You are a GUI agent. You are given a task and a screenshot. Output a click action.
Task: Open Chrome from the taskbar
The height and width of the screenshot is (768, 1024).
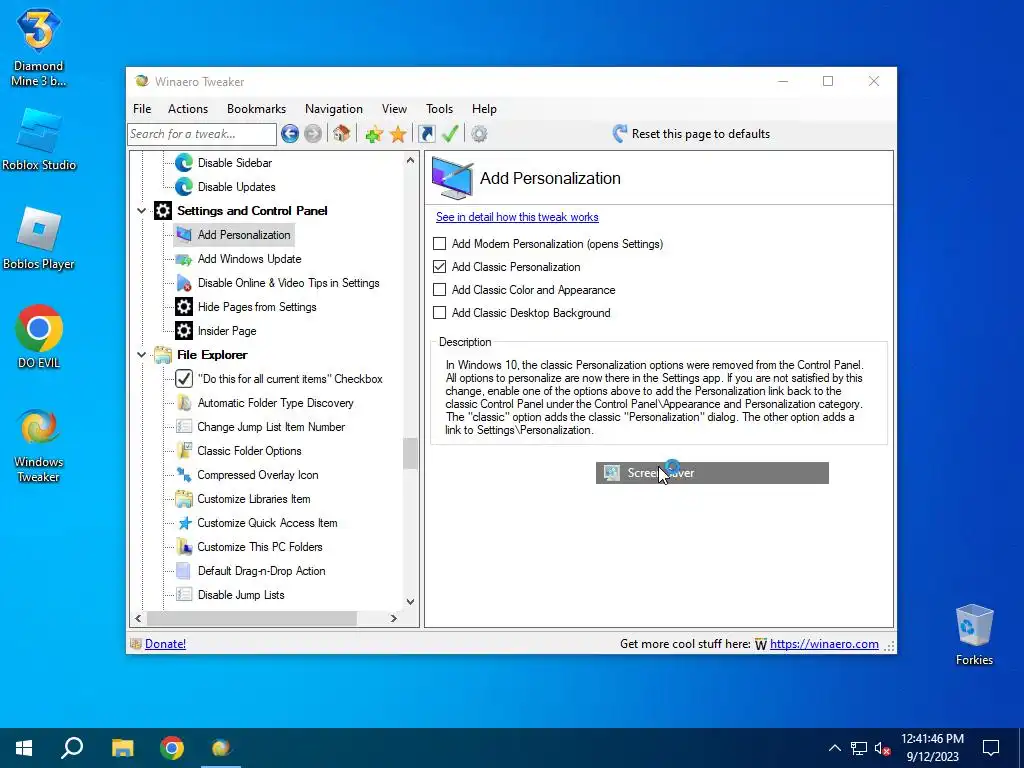(x=172, y=748)
